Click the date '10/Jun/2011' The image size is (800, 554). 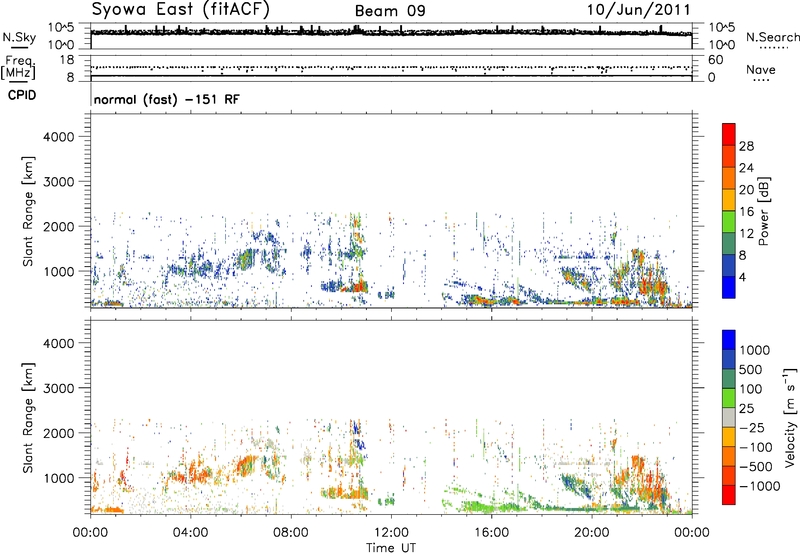(x=639, y=10)
